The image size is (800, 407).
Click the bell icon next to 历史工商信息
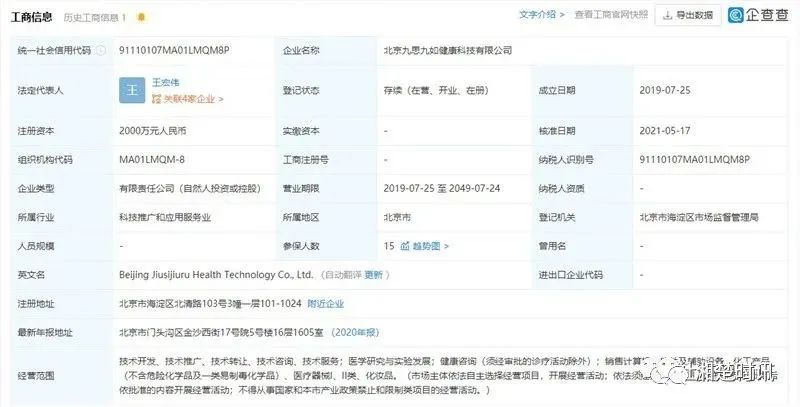pyautogui.click(x=141, y=17)
